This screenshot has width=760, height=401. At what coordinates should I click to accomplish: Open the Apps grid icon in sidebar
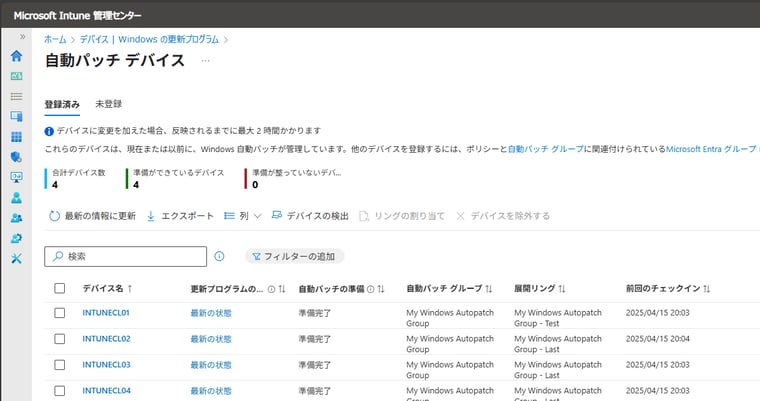click(x=16, y=137)
